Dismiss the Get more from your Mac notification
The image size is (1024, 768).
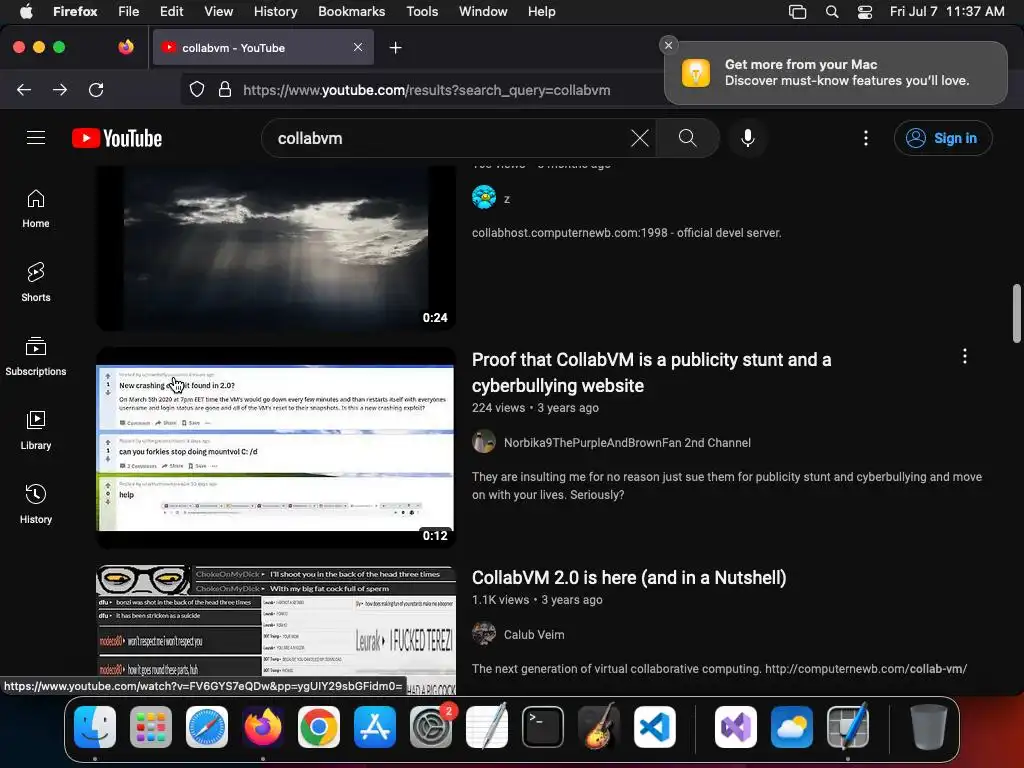pos(668,45)
